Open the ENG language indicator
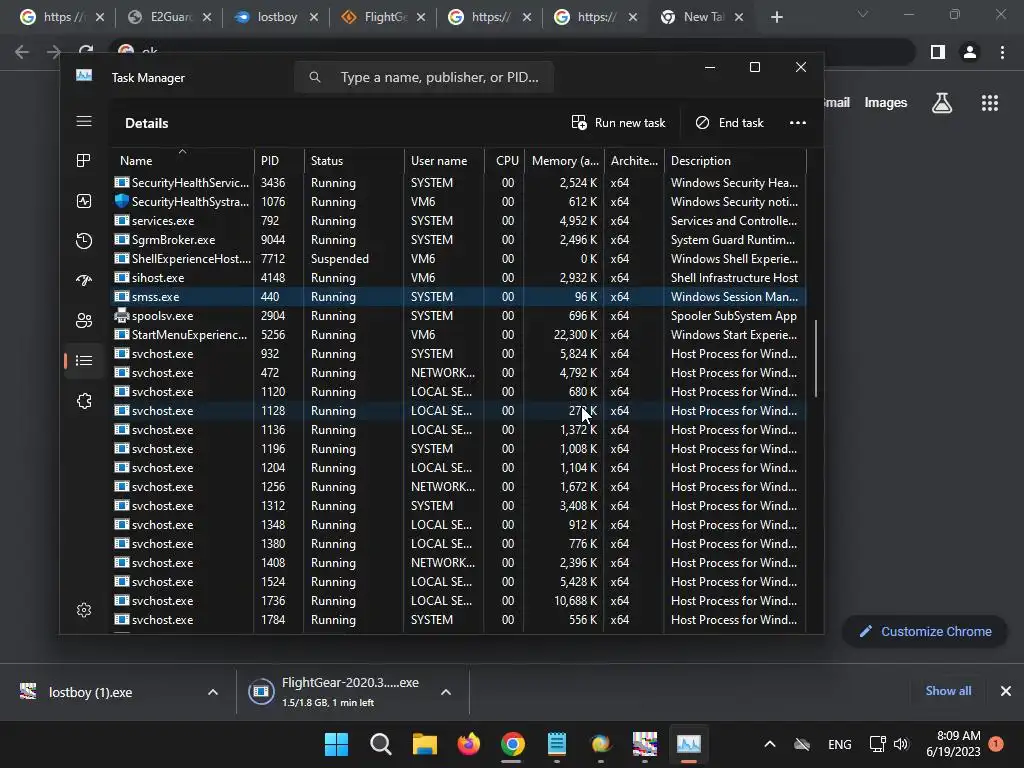1024x768 pixels. [839, 744]
